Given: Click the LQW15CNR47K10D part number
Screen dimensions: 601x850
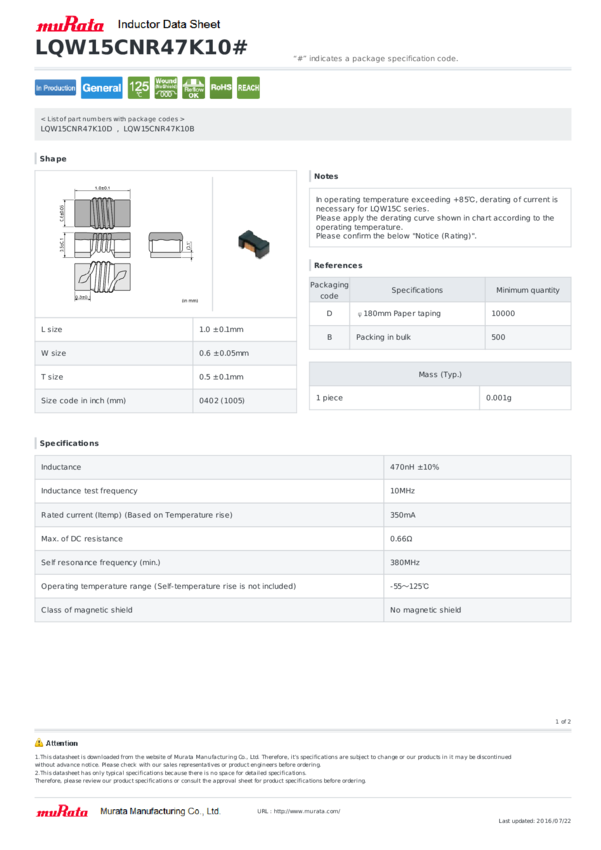Looking at the screenshot, I should click(76, 129).
